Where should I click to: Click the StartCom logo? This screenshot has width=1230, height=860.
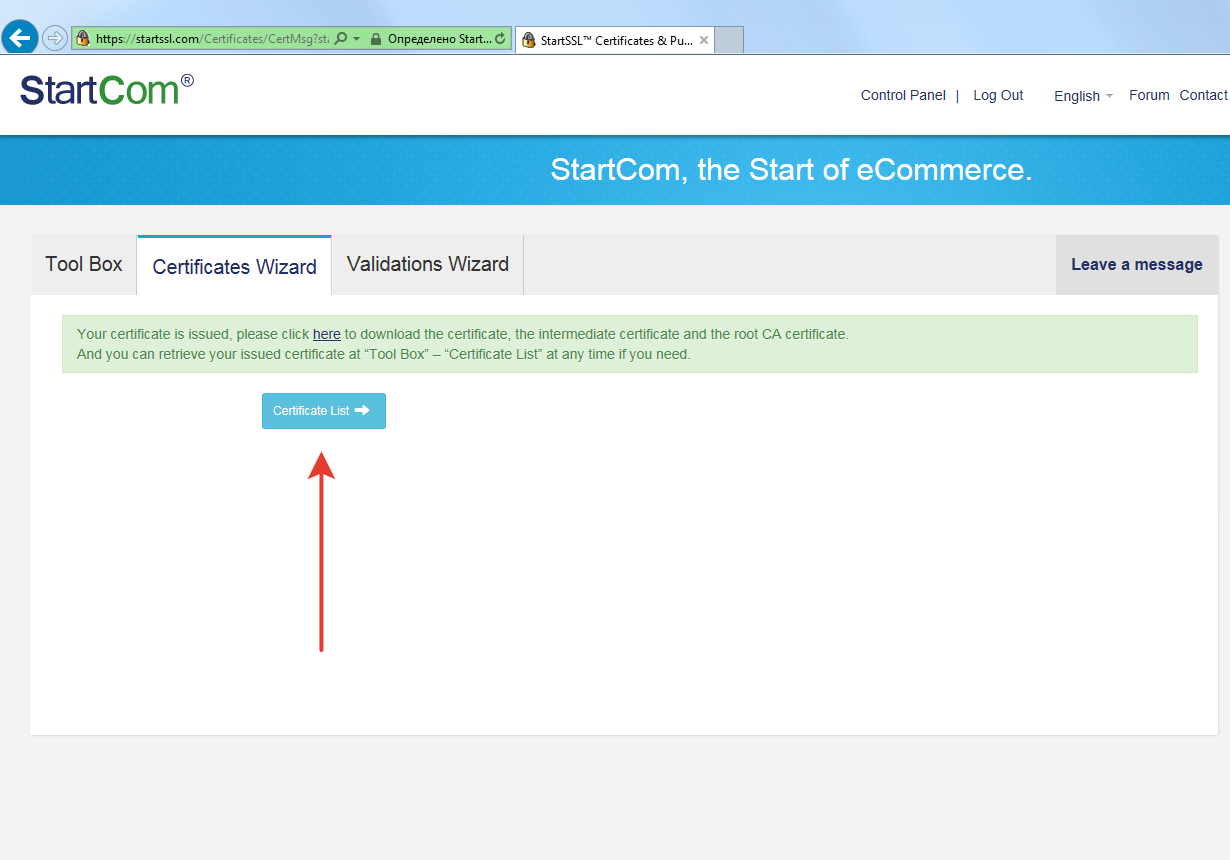[107, 90]
